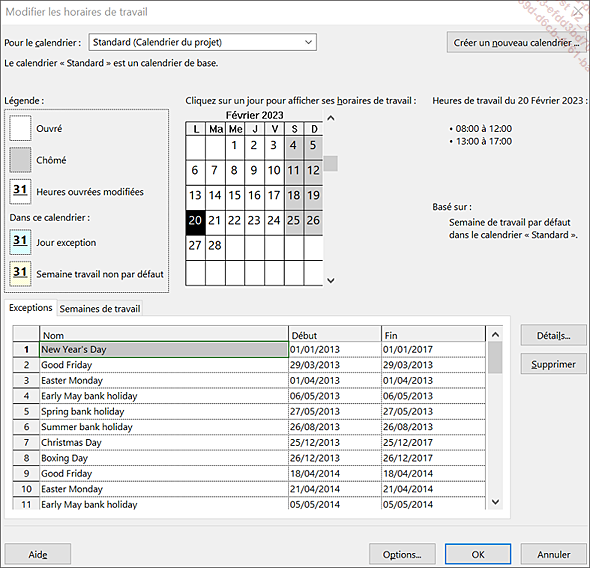Select the Exceptions tab

pyautogui.click(x=30, y=308)
